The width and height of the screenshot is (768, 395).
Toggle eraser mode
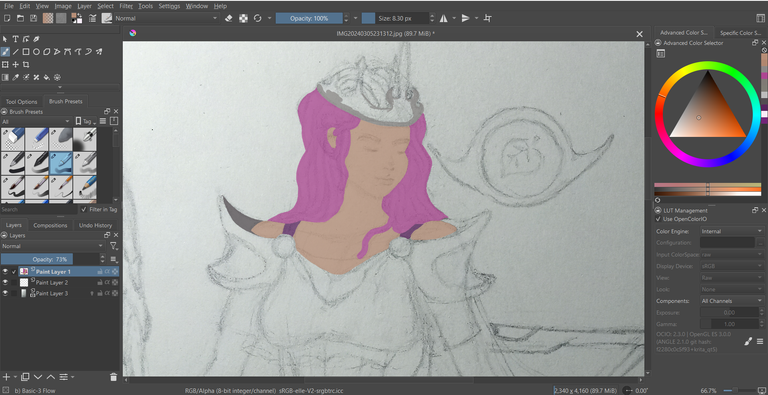click(228, 18)
